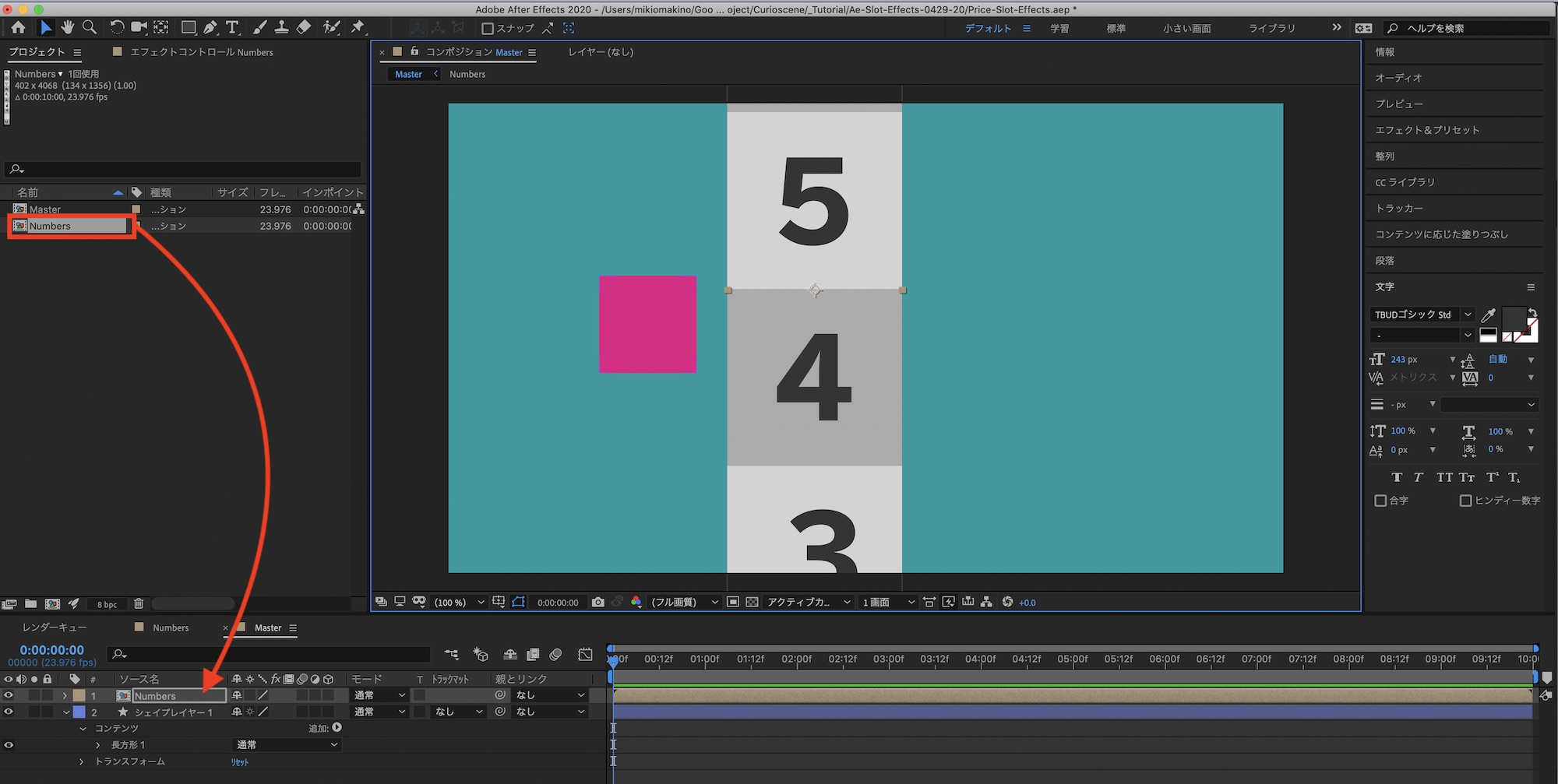Switch to the Numbers timeline tab
Image resolution: width=1558 pixels, height=784 pixels.
[170, 628]
